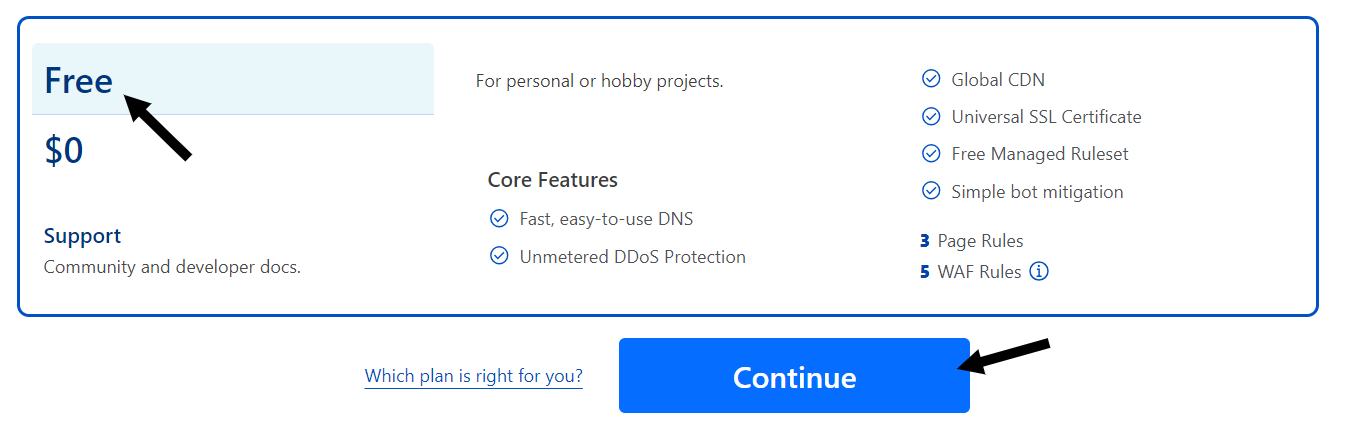The image size is (1348, 426).
Task: Click the $0 price text
Action: click(64, 151)
